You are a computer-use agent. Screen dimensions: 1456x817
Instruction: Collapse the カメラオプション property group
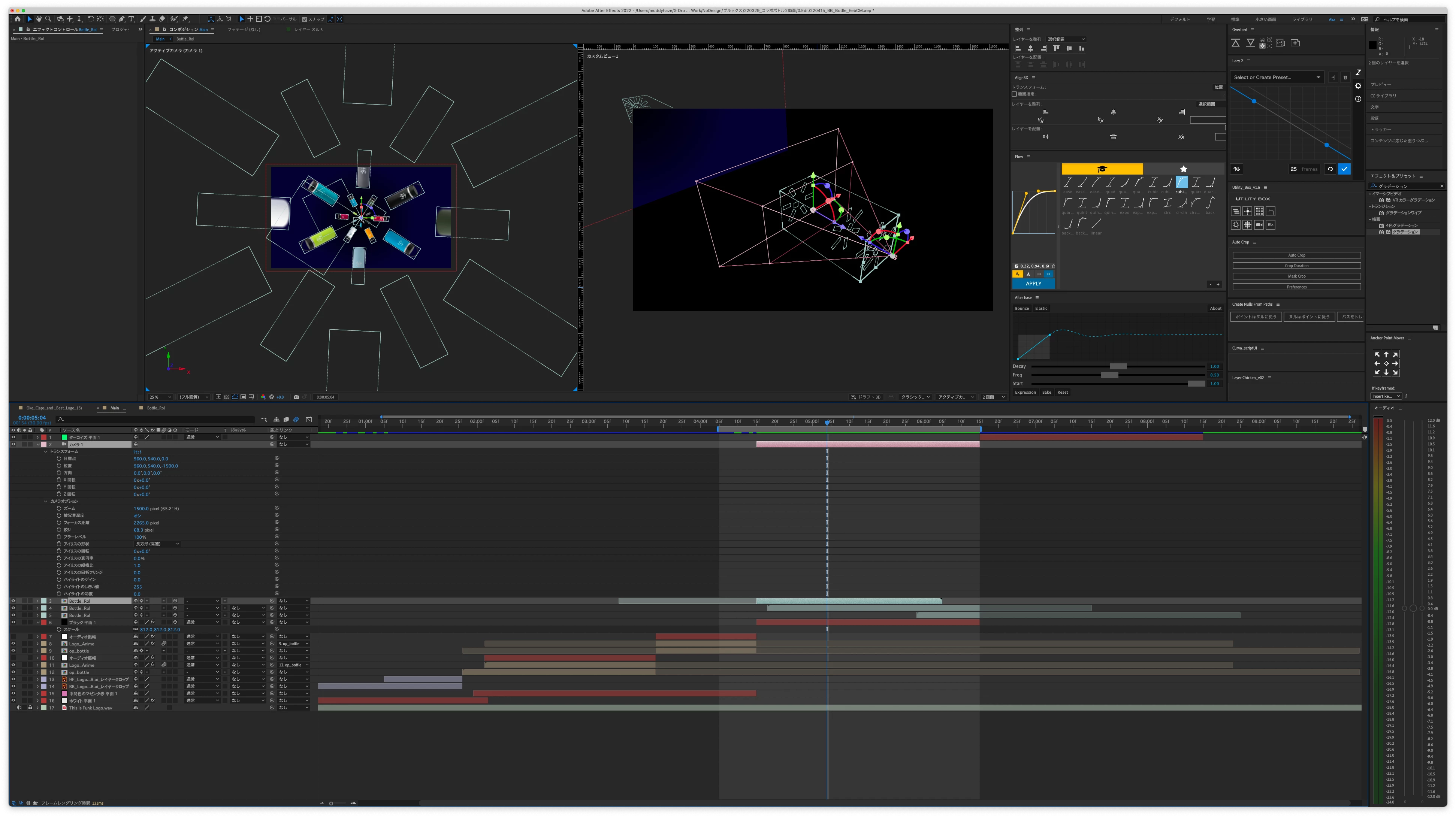pos(46,501)
